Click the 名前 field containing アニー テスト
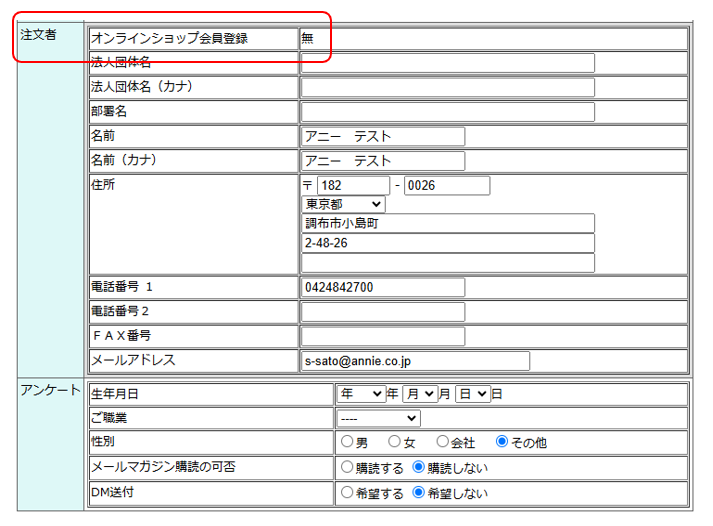 (383, 136)
